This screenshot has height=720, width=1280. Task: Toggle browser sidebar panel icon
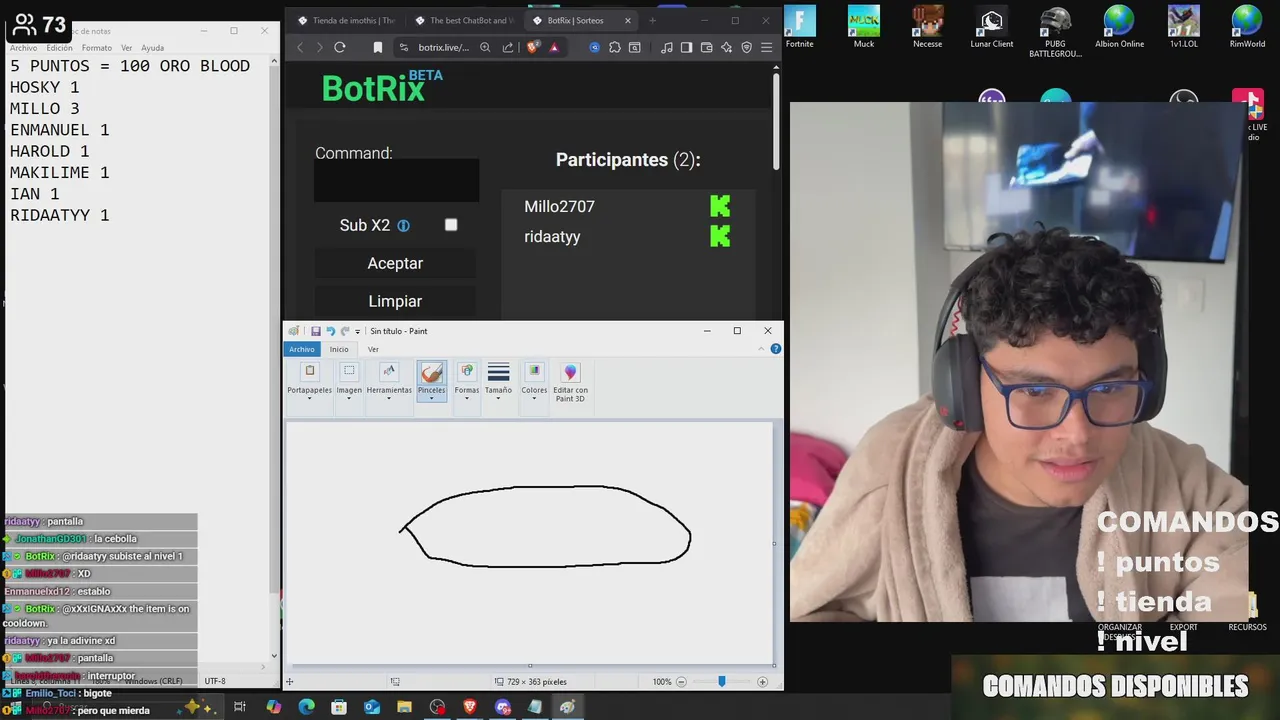point(686,47)
